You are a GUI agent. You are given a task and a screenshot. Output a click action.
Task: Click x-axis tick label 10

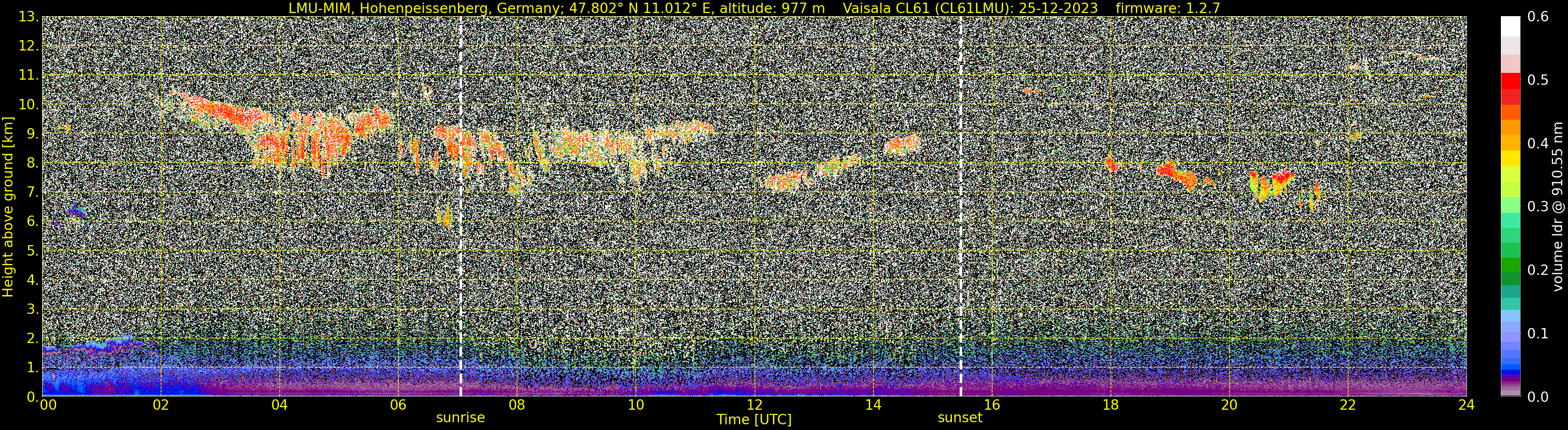[x=635, y=405]
